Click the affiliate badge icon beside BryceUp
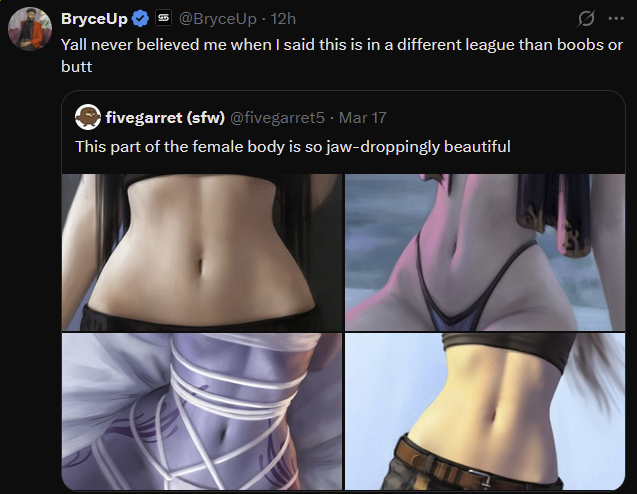 coord(163,18)
